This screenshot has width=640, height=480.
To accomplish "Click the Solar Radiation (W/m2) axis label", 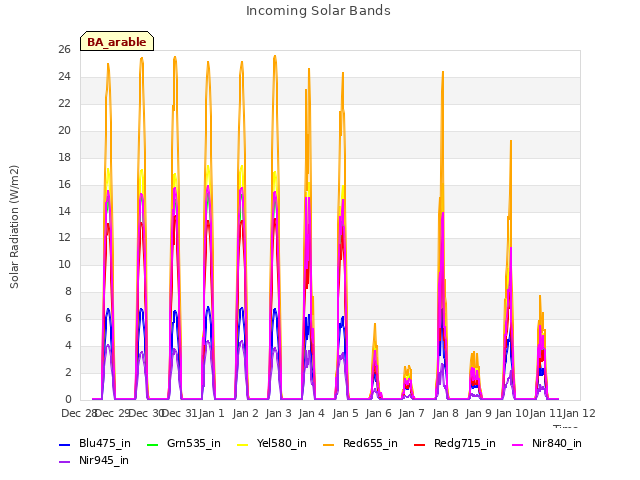I will pyautogui.click(x=14, y=227).
